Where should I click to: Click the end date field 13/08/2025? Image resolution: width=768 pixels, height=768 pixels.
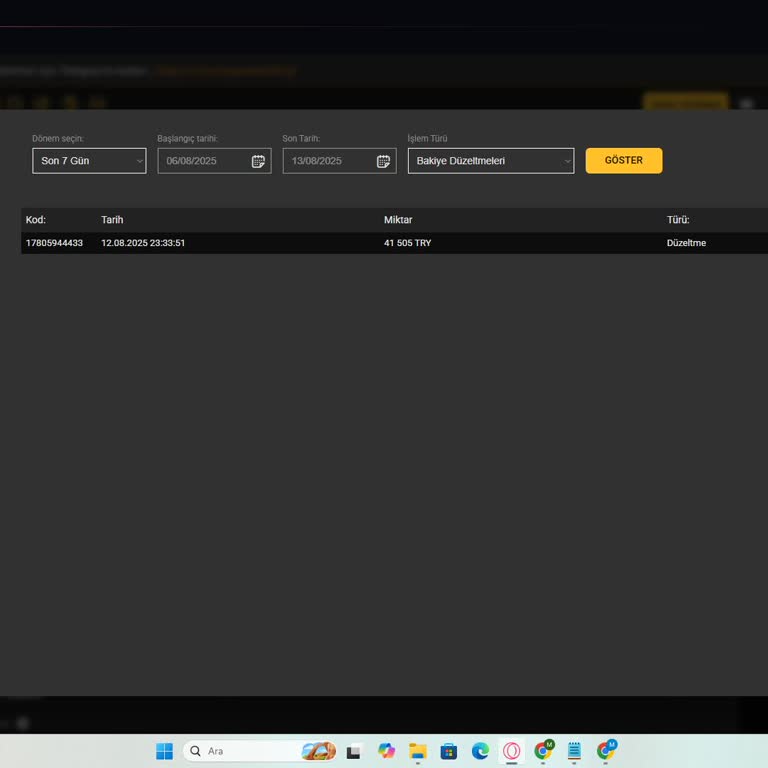339,161
